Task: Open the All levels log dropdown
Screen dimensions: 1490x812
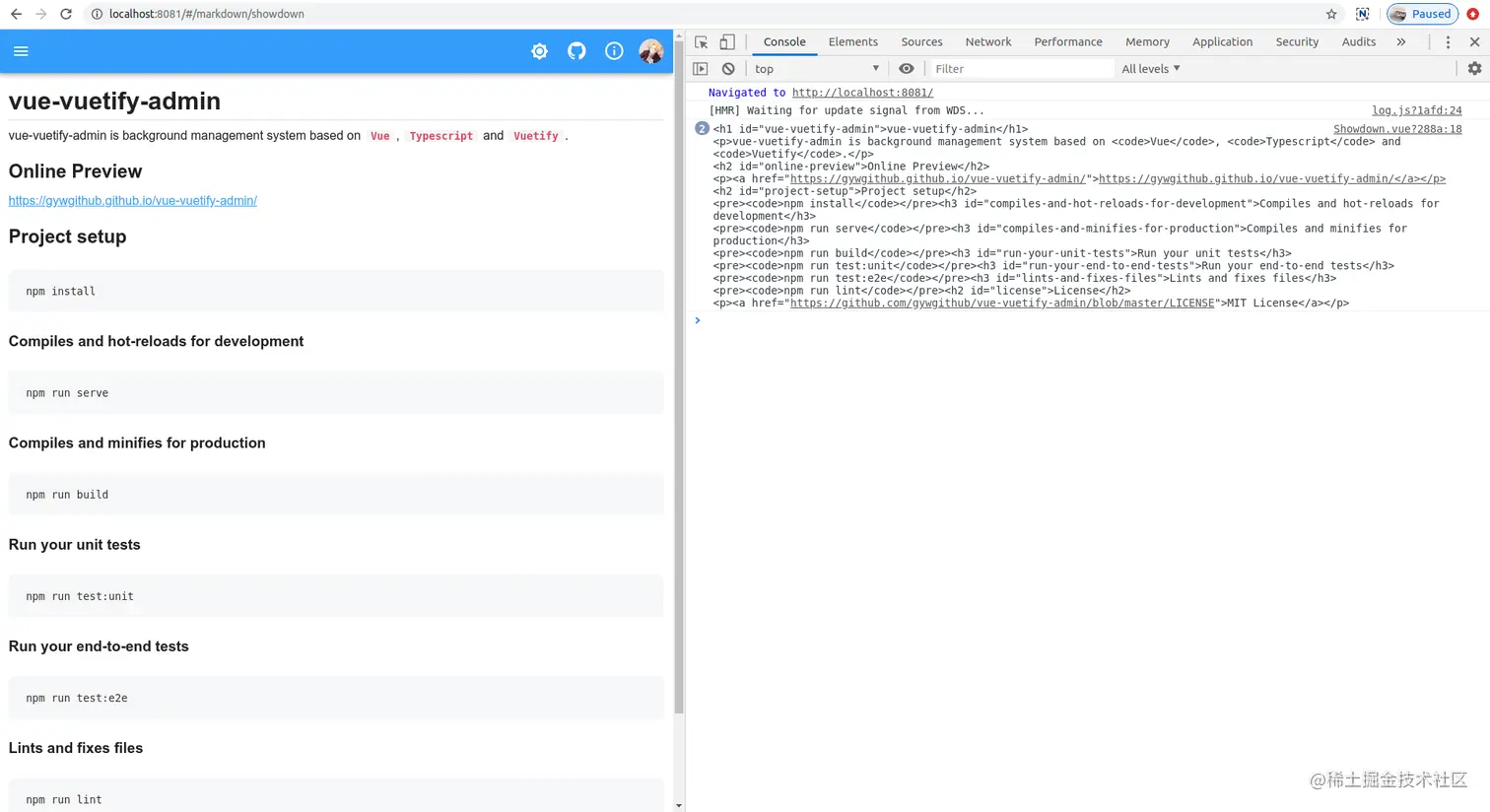Action: [1151, 69]
